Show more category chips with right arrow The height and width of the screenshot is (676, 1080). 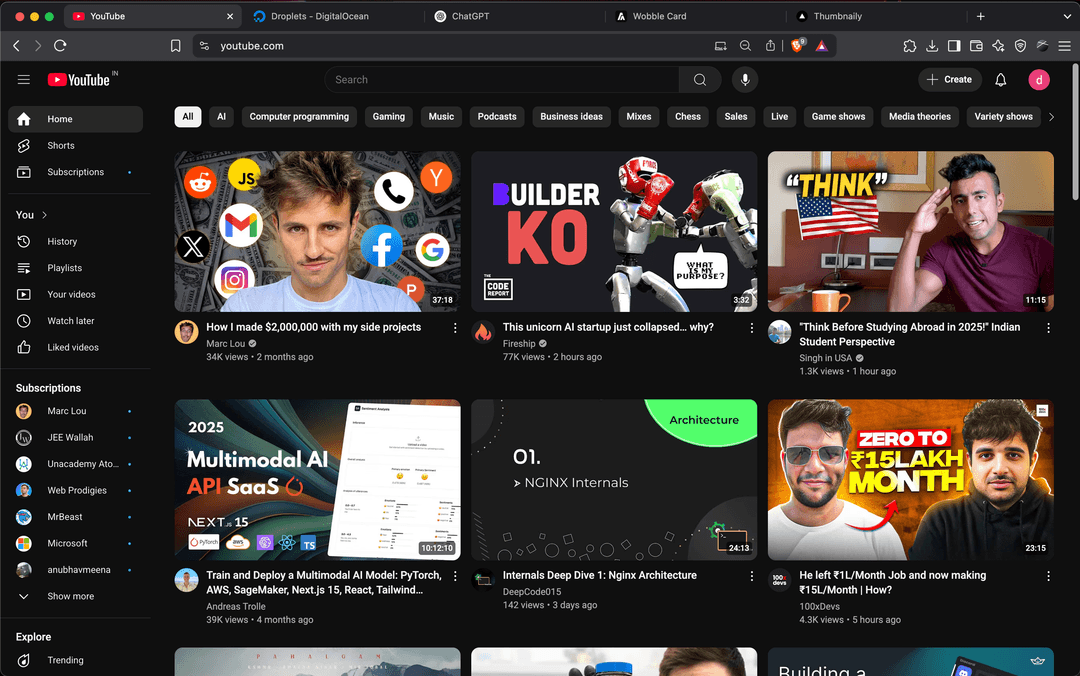pyautogui.click(x=1051, y=117)
